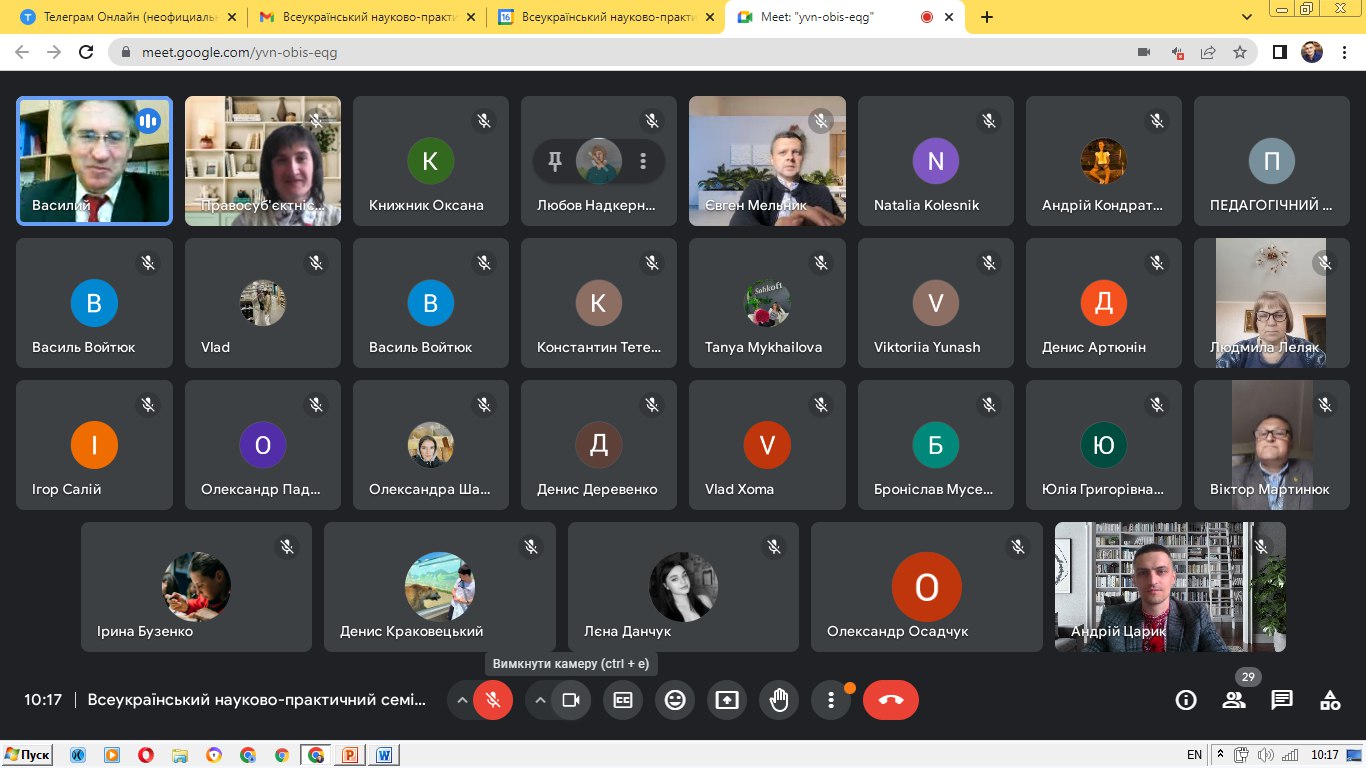Click the address bar with meet.google.com URL
Screen dimensions: 1366x768
pos(600,52)
